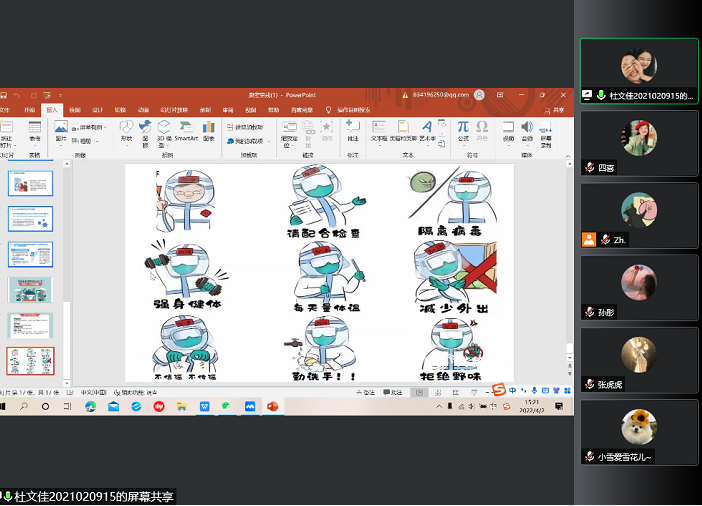
Task: Click the equation (π) icon
Action: (462, 130)
